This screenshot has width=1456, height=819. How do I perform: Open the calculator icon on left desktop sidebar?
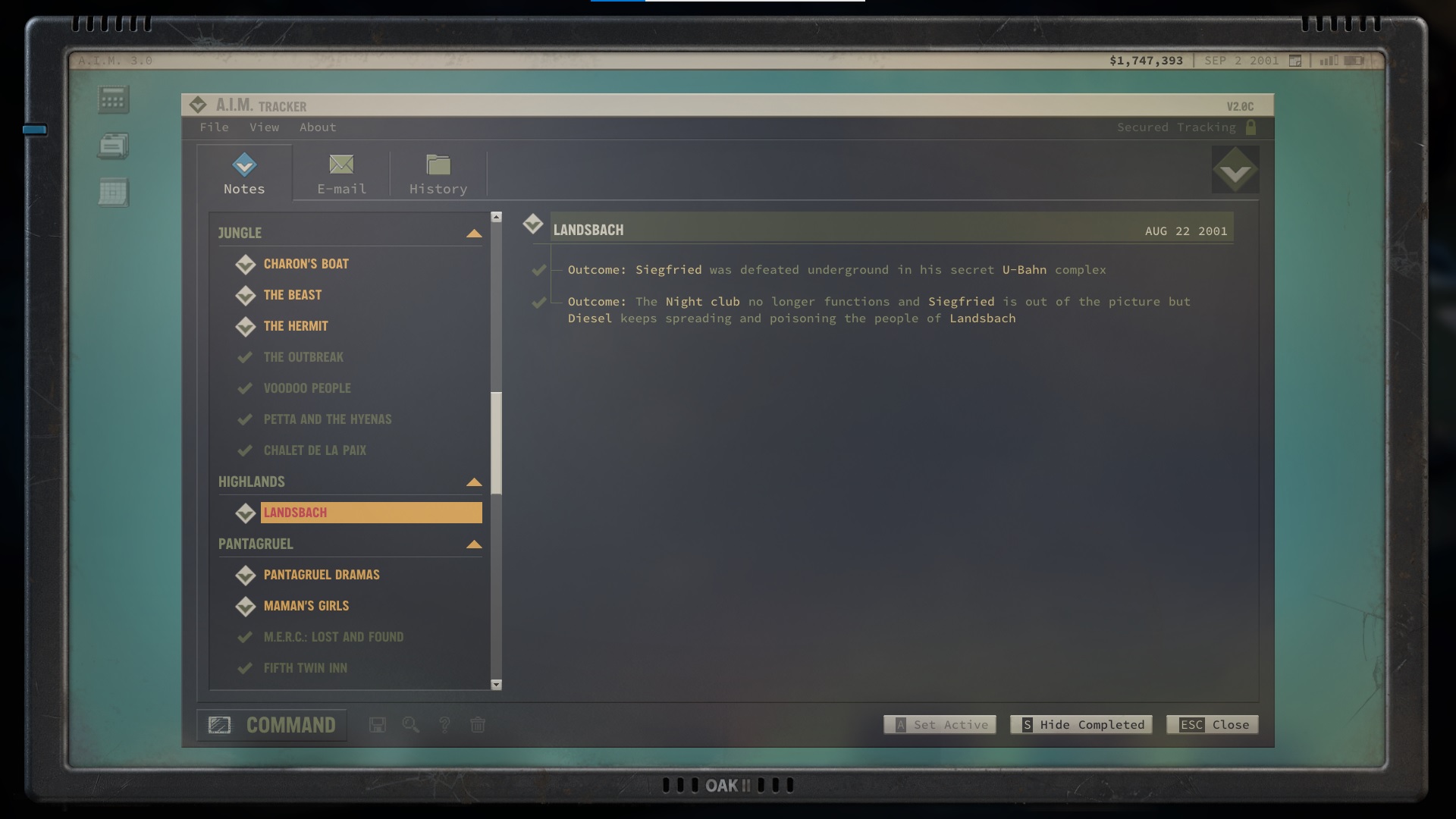113,99
